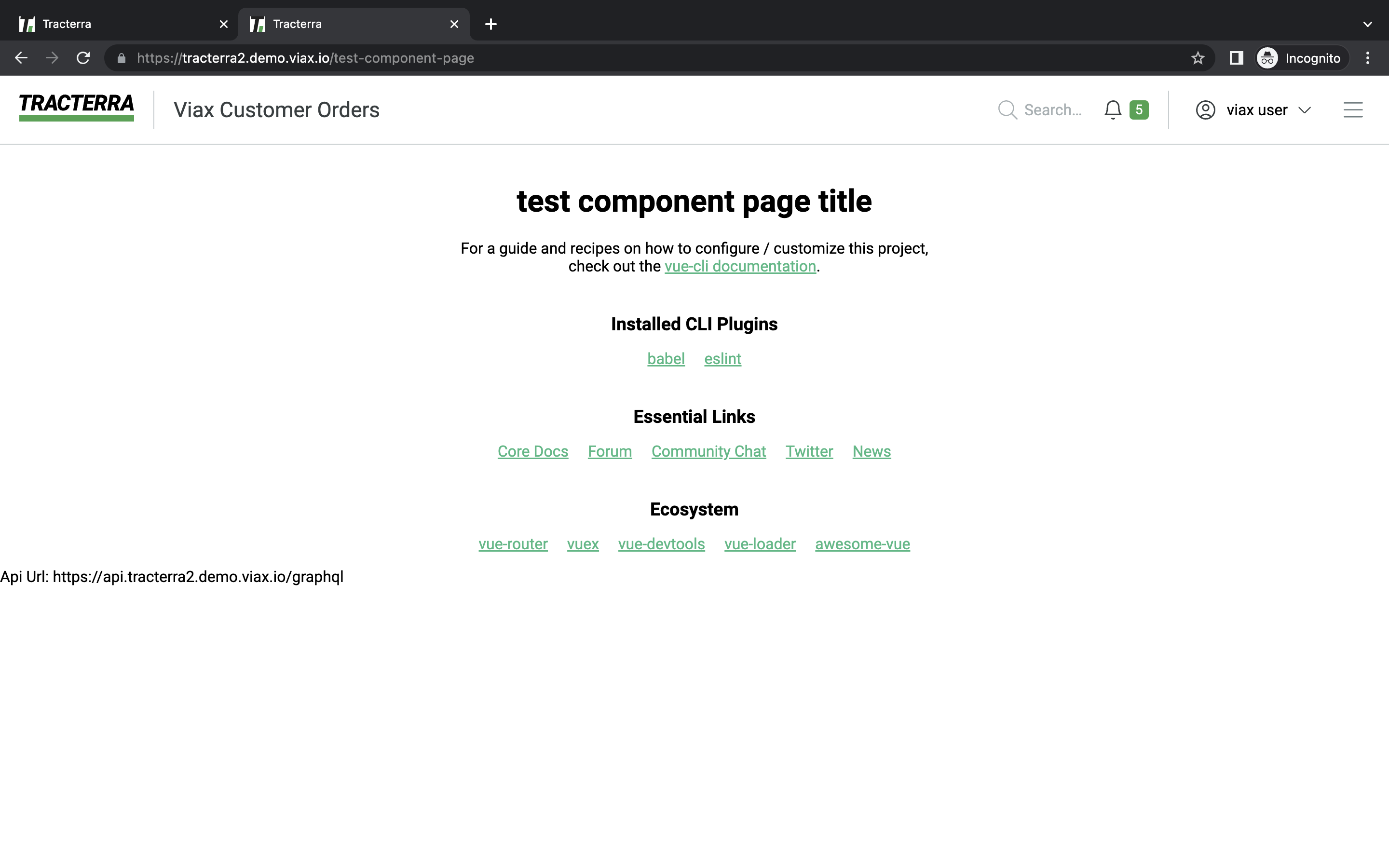Screen dimensions: 1389x868
Task: Click the Api Url graphql text
Action: pos(172,576)
